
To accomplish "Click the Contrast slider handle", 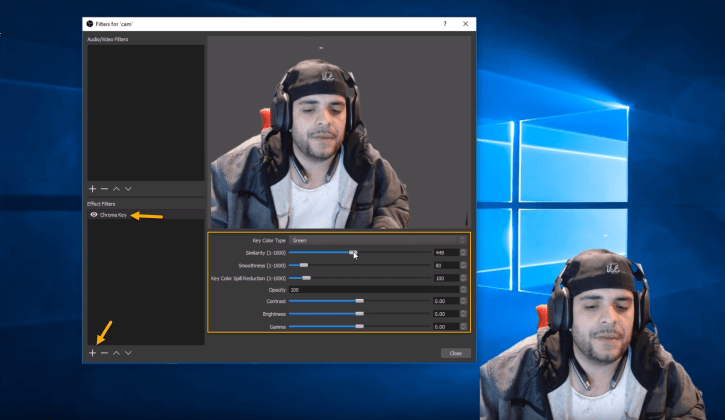I will click(x=359, y=300).
